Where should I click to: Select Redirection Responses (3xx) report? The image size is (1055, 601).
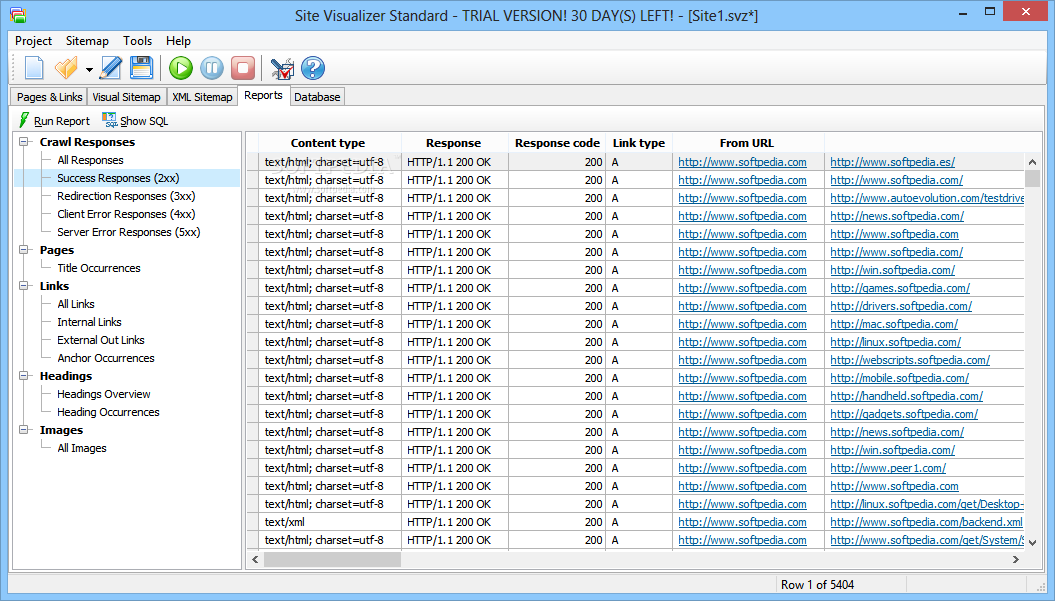126,197
